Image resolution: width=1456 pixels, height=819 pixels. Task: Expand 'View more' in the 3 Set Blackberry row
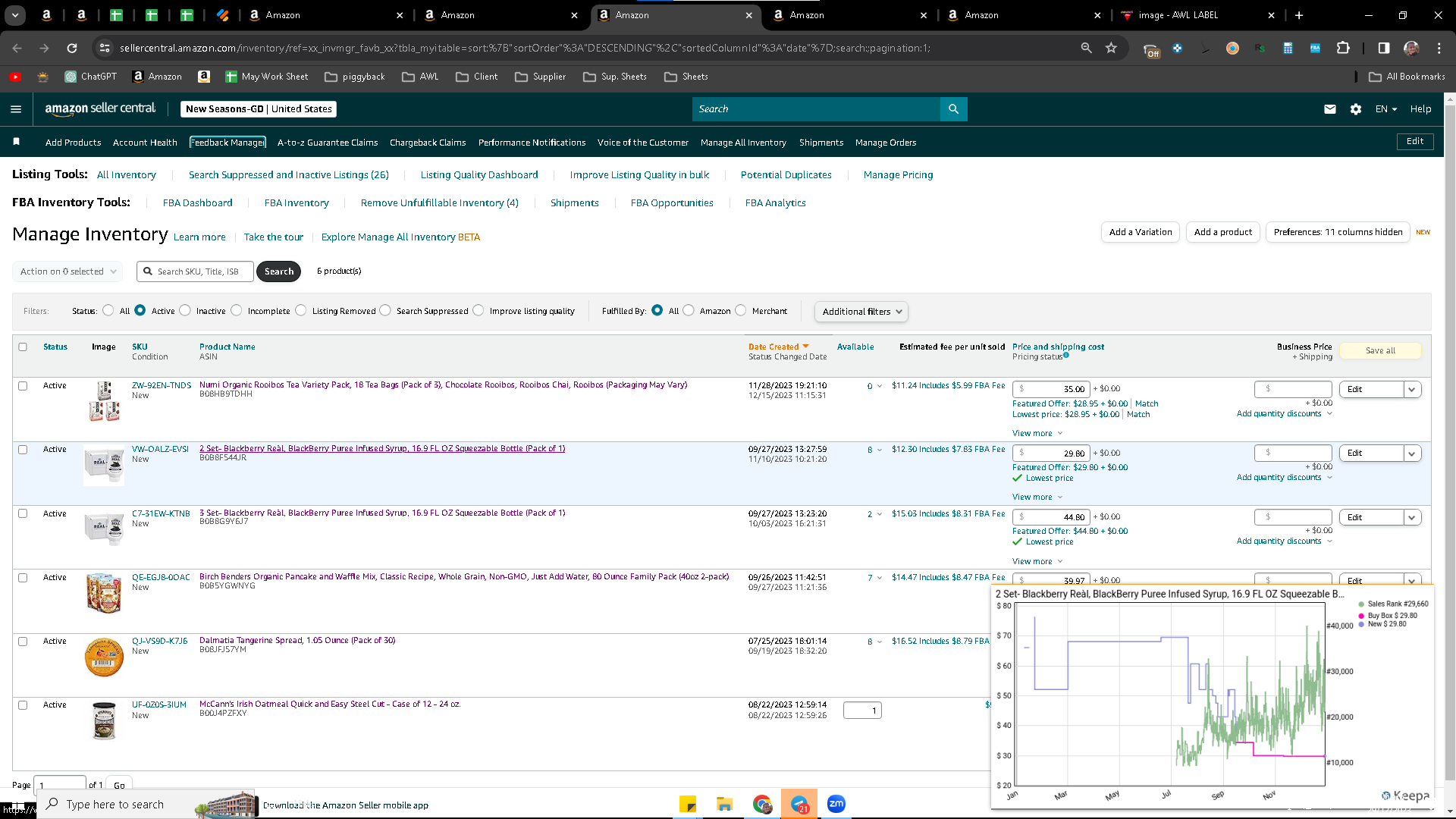click(x=1037, y=562)
